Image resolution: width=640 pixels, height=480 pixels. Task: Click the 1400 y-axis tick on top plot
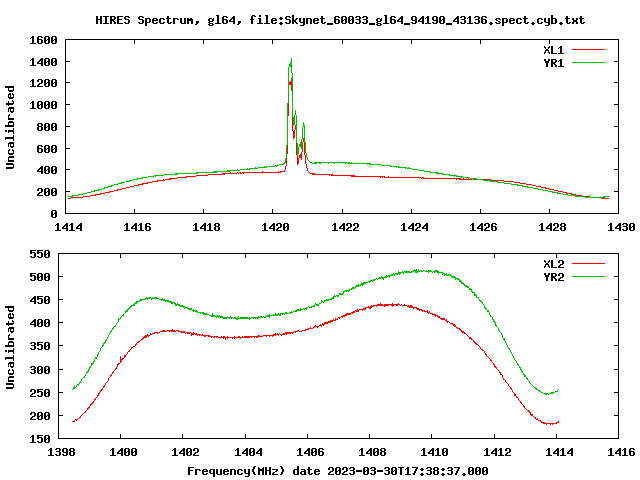[x=43, y=62]
